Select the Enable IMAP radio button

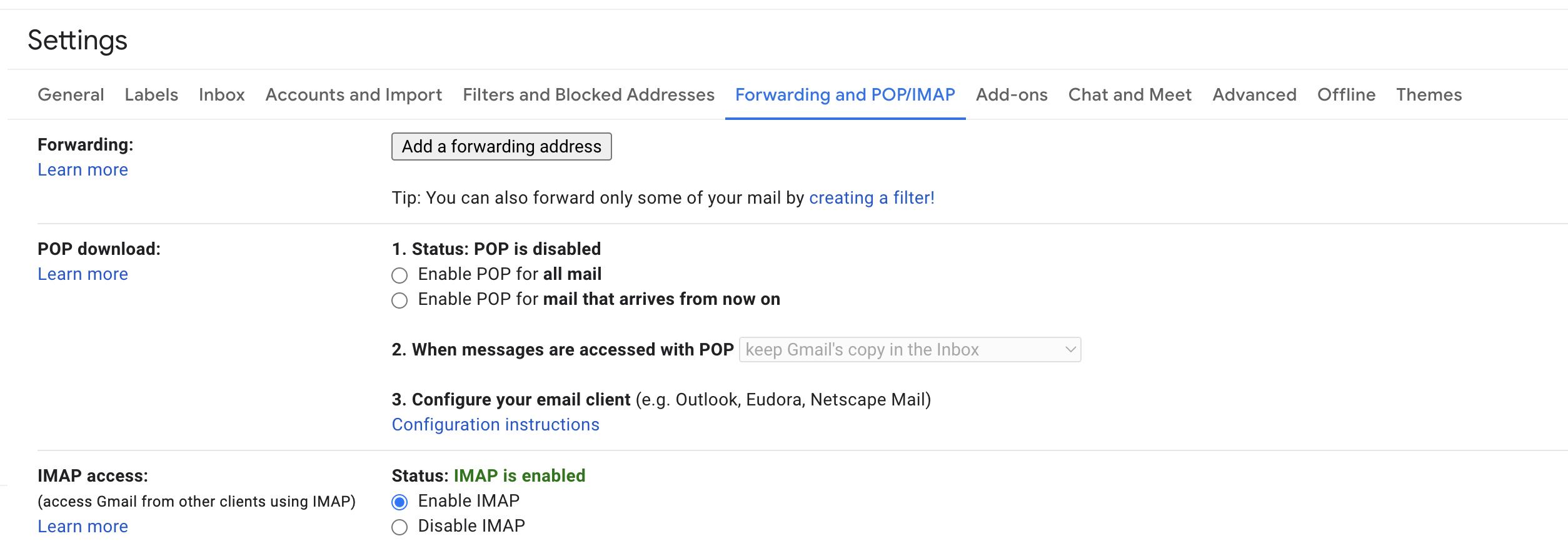[x=400, y=502]
